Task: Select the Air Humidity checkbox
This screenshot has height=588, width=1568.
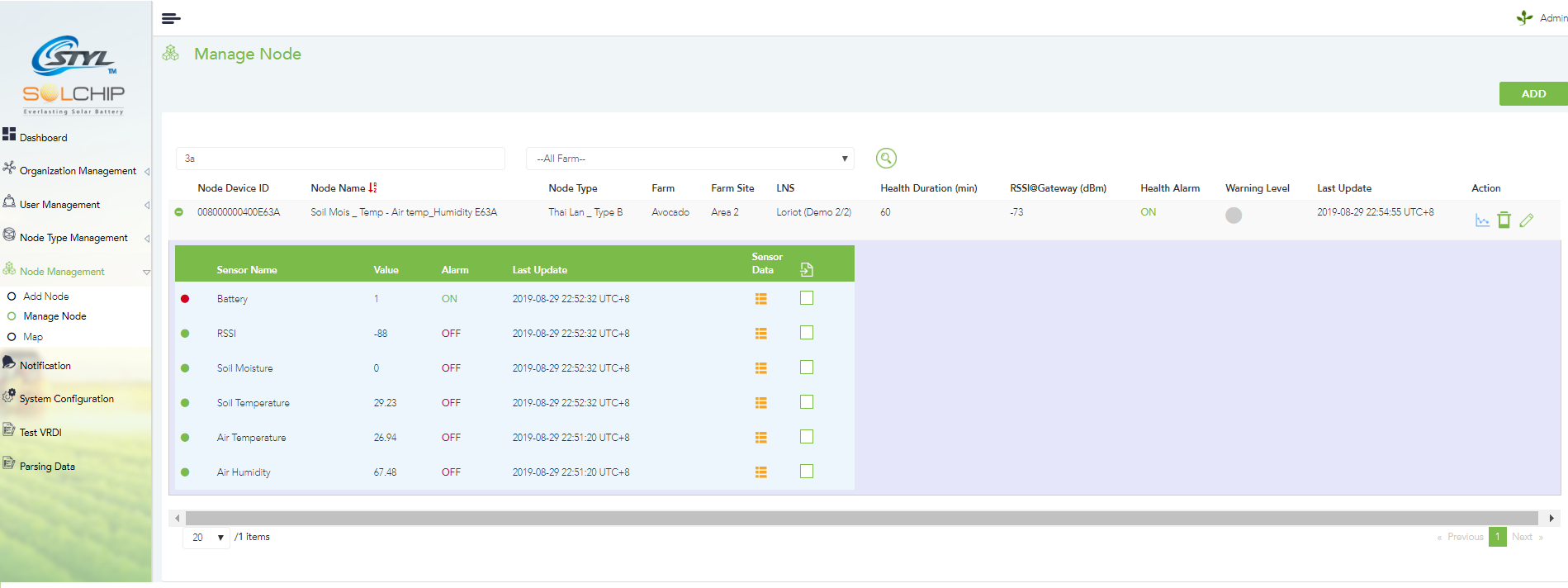Action: pos(807,472)
